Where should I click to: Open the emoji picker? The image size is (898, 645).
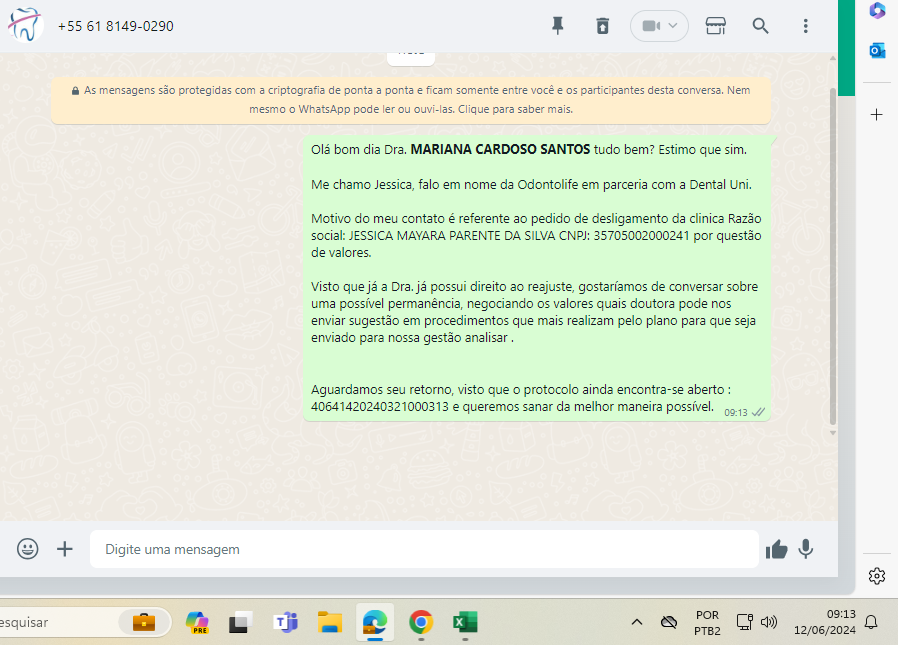[27, 549]
